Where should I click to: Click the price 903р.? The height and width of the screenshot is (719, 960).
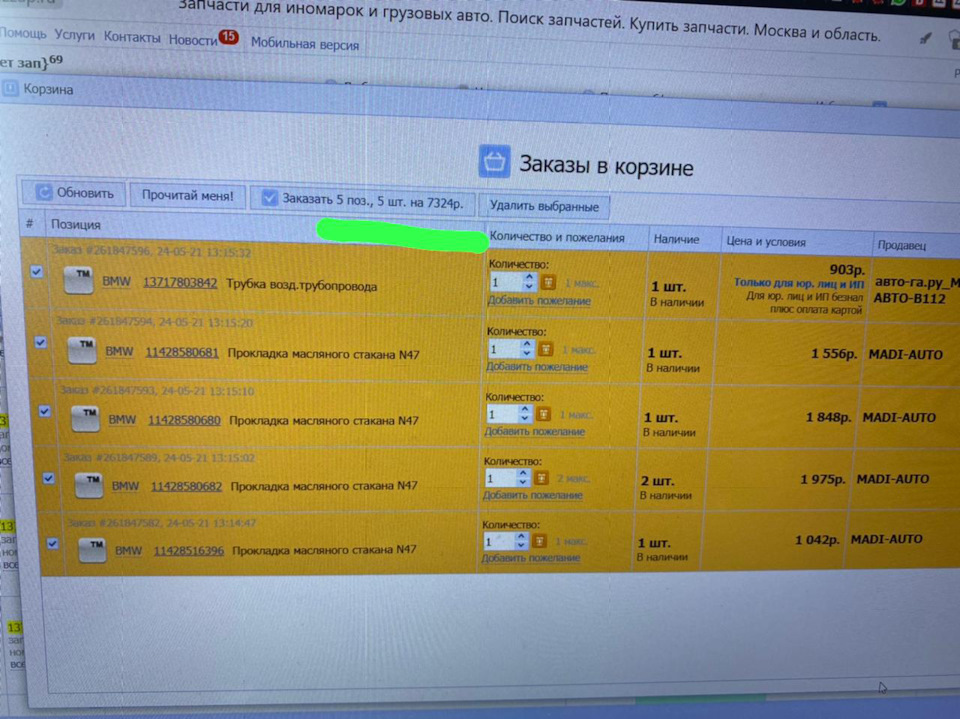click(847, 269)
